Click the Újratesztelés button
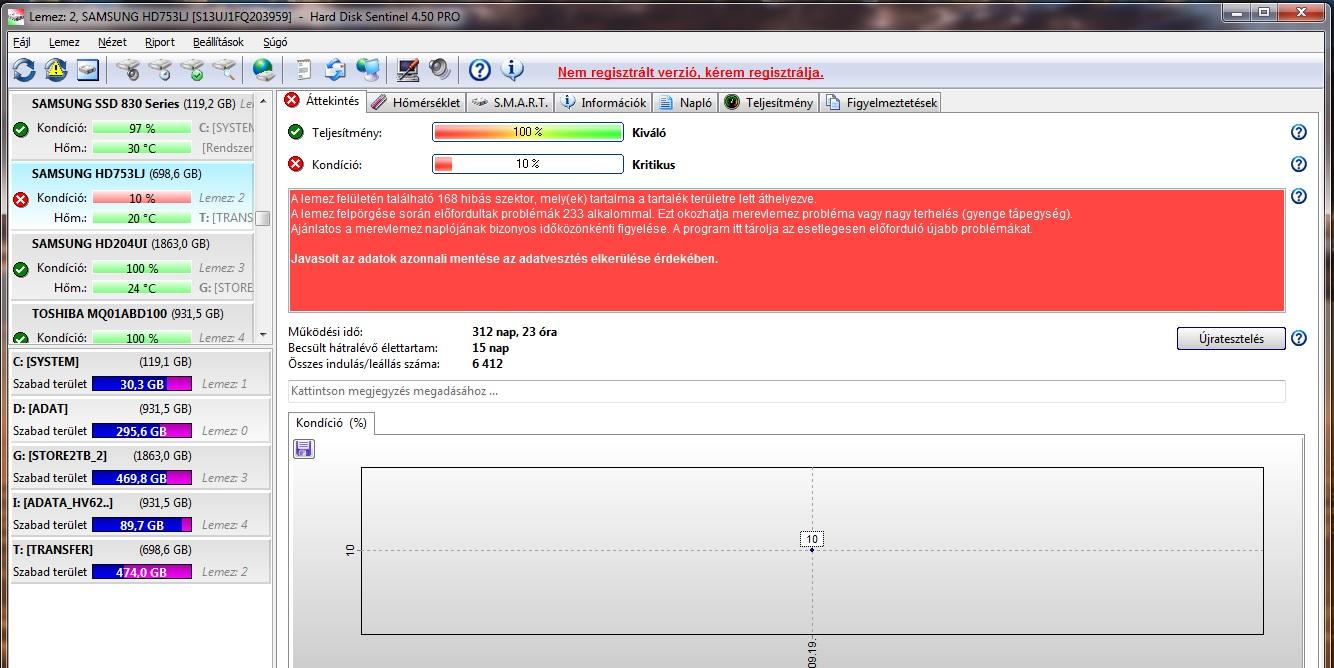Screen dimensions: 1334x668 (x=1231, y=338)
